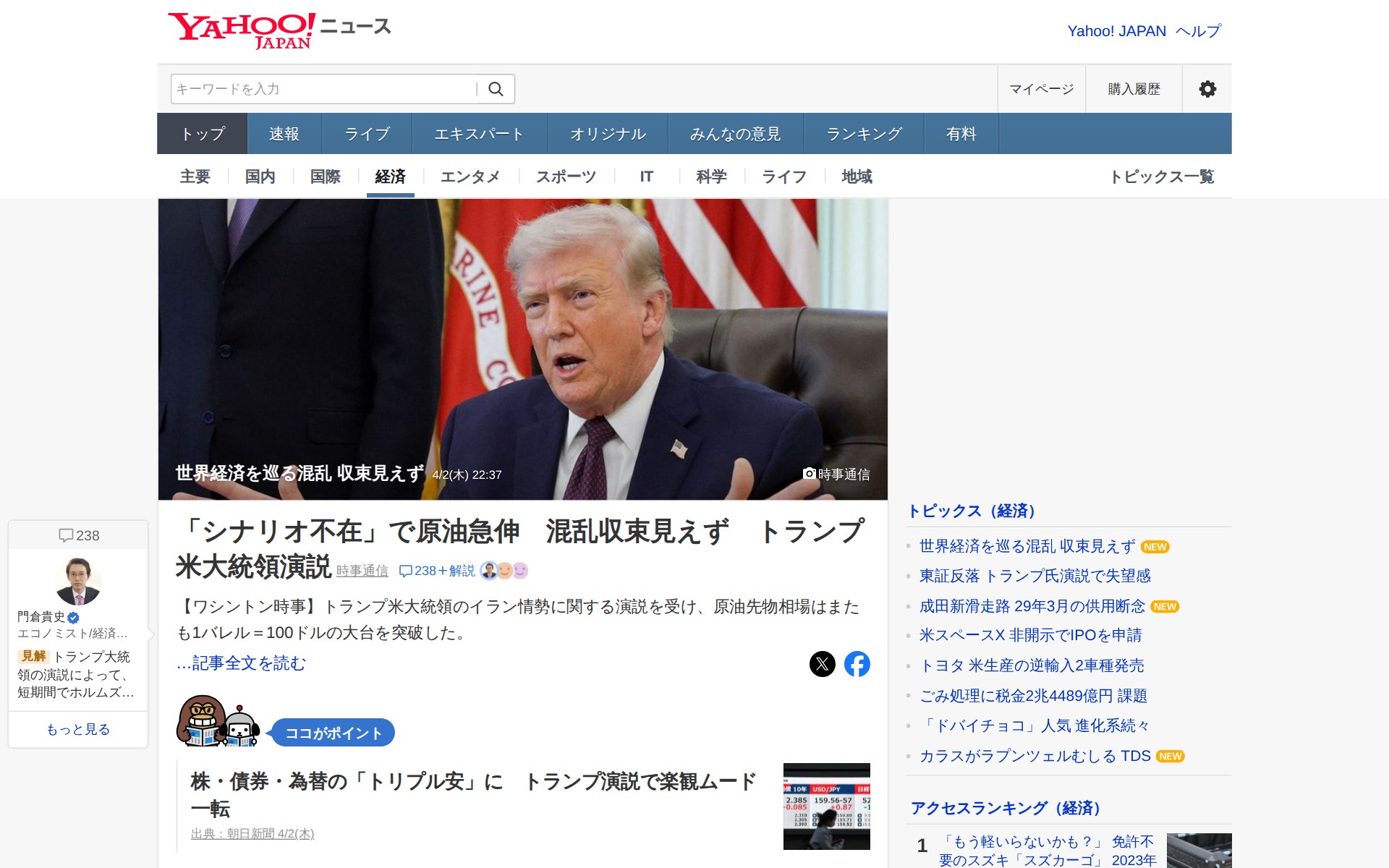Switch to the ランキング tab
The image size is (1389, 868).
coord(864,134)
